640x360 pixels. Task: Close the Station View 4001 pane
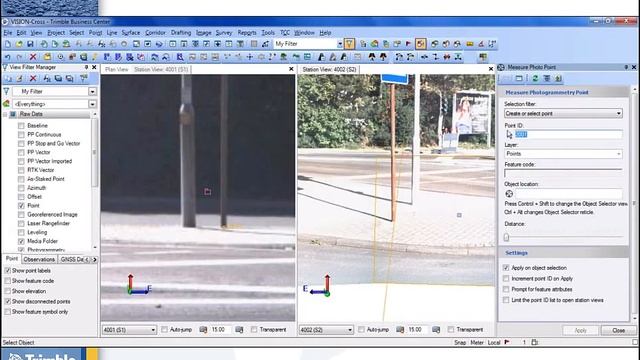point(291,69)
